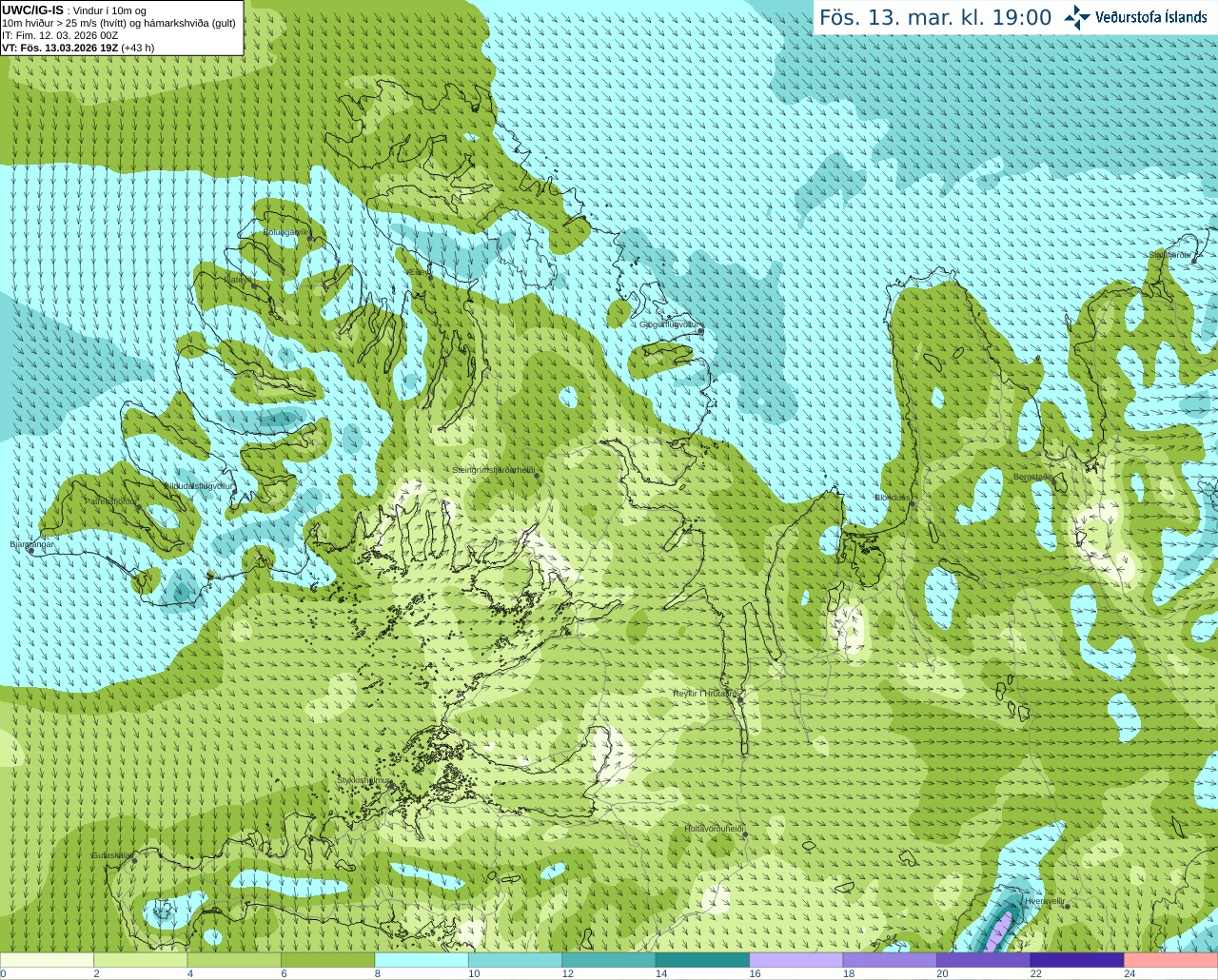Click the Stykkishólmur station label
1218x980 pixels.
pyautogui.click(x=363, y=780)
